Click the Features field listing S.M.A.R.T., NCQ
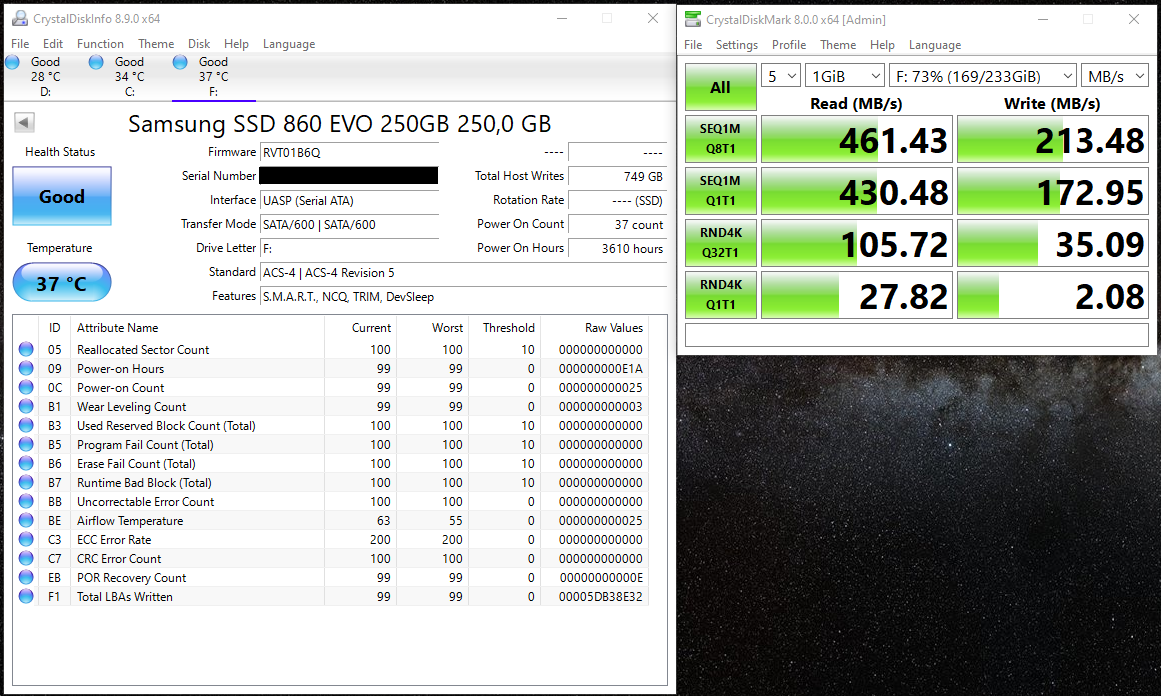The height and width of the screenshot is (696, 1161). pos(464,296)
